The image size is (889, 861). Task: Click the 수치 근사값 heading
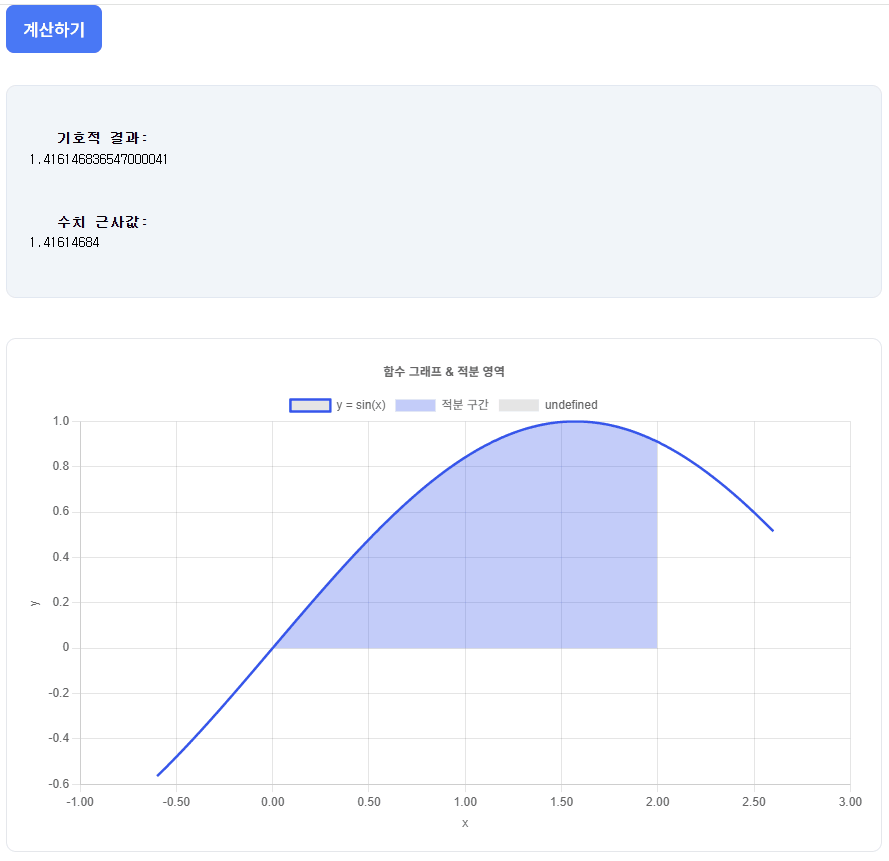[x=102, y=222]
